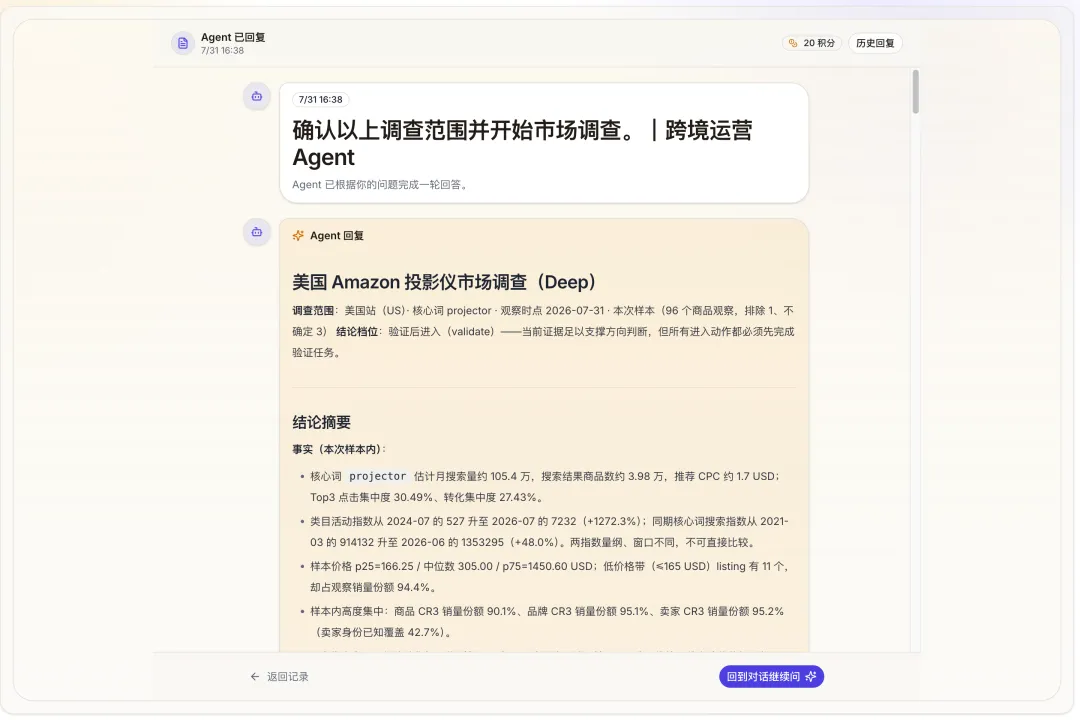Click the 7/31 16:38 timestamp chip
The width and height of the screenshot is (1080, 720).
point(320,100)
